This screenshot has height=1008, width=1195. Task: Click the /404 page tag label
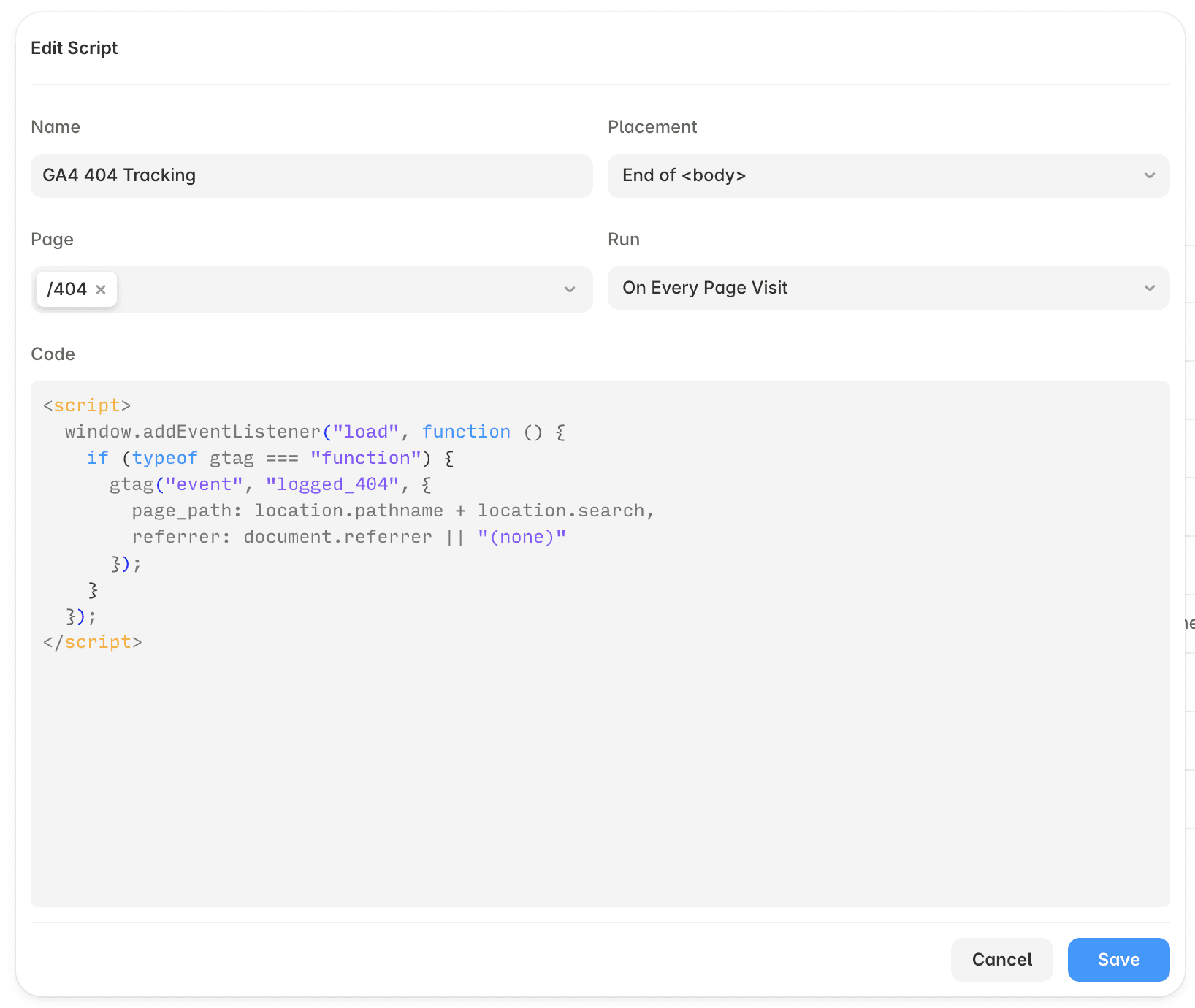66,289
